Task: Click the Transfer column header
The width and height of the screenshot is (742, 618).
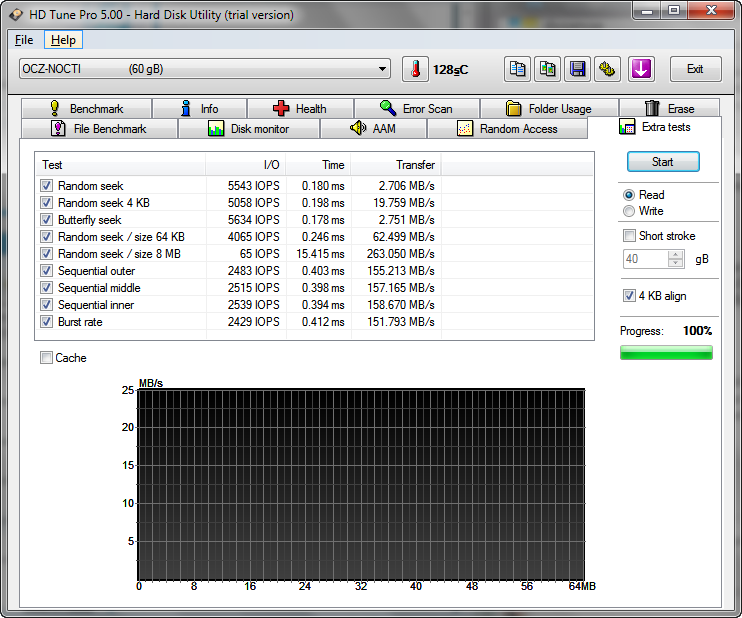Action: (396, 165)
